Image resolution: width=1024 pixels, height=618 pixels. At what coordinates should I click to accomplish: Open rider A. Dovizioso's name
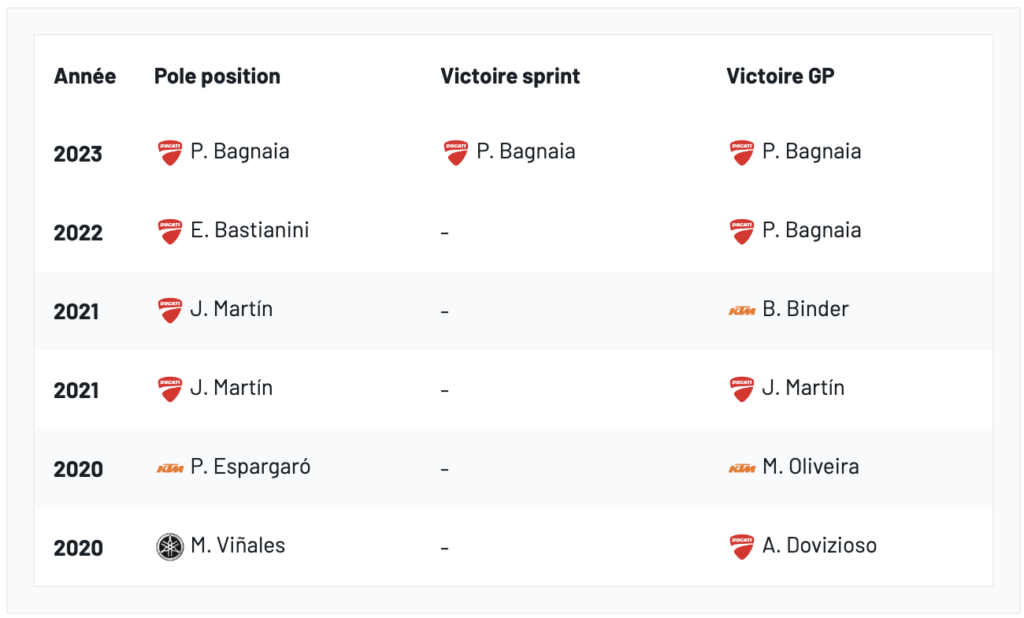tap(819, 545)
